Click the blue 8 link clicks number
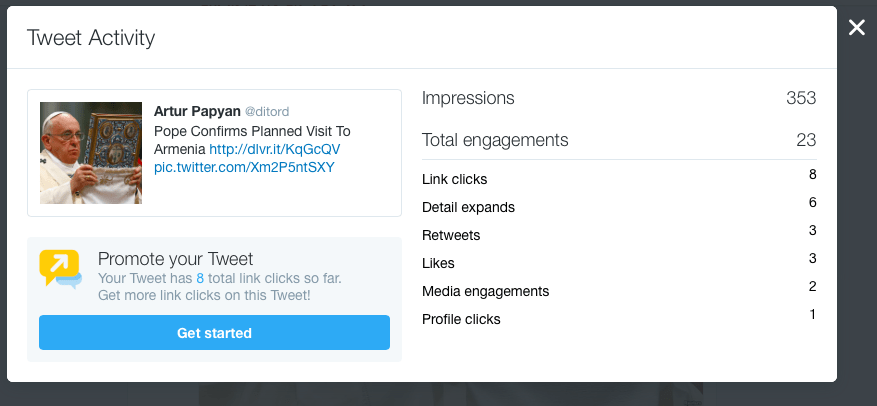This screenshot has height=406, width=877. pyautogui.click(x=200, y=278)
